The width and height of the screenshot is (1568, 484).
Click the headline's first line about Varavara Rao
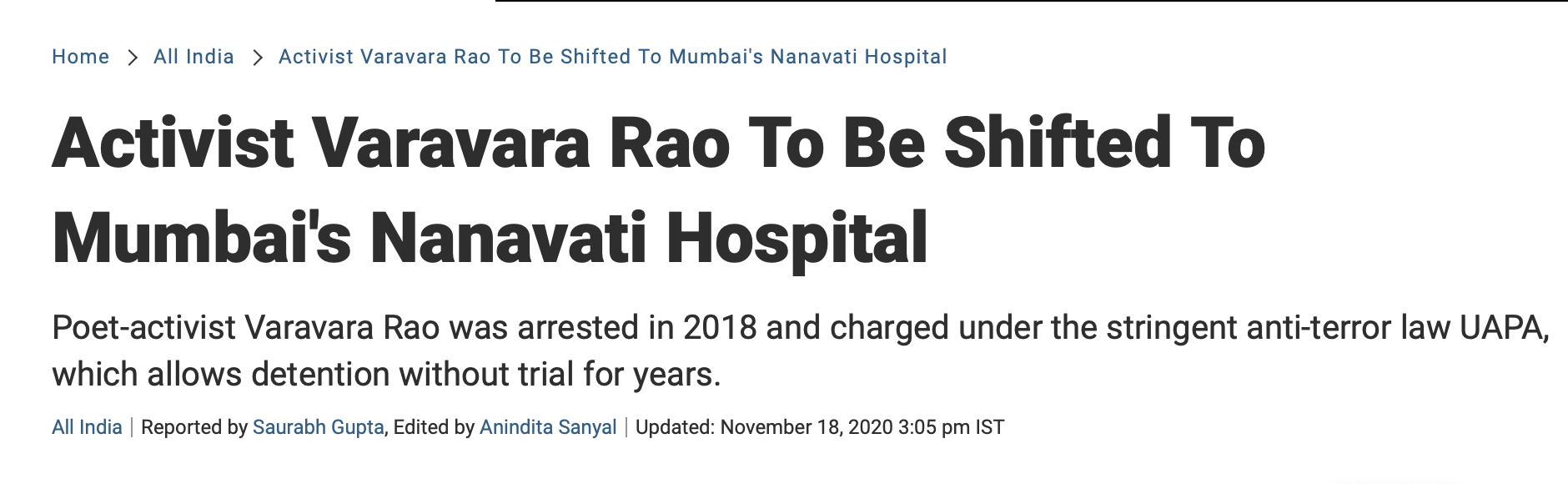658,143
